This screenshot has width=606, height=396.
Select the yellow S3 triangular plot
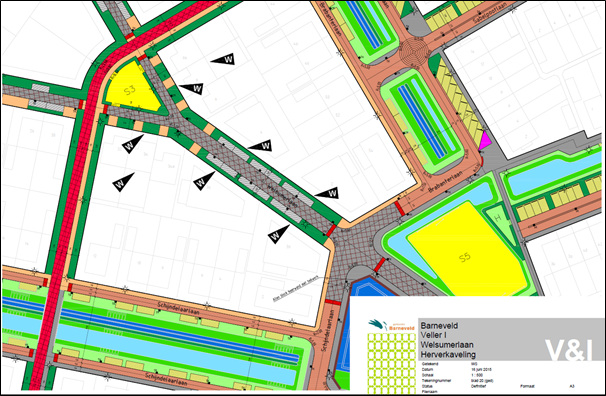point(132,88)
